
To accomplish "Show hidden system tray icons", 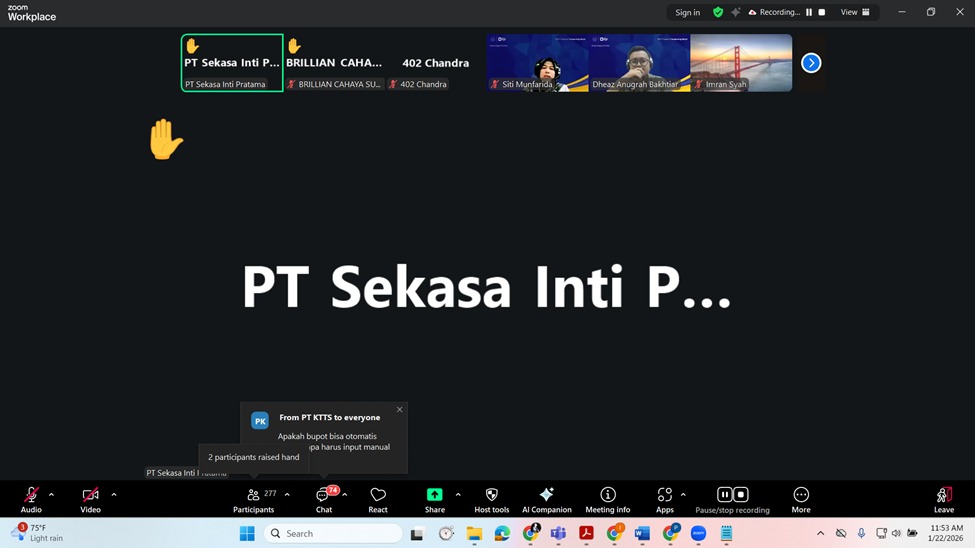I will 821,534.
